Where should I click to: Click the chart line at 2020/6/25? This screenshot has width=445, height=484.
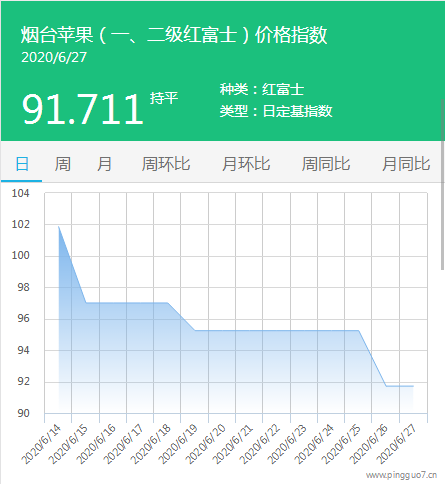point(359,331)
